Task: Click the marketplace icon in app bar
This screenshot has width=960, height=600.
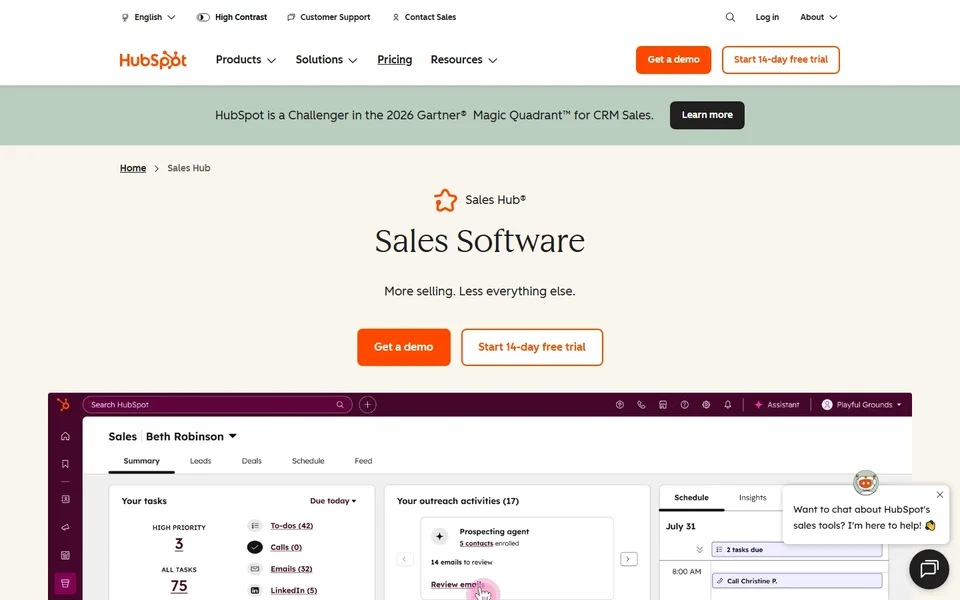Action: pyautogui.click(x=662, y=405)
